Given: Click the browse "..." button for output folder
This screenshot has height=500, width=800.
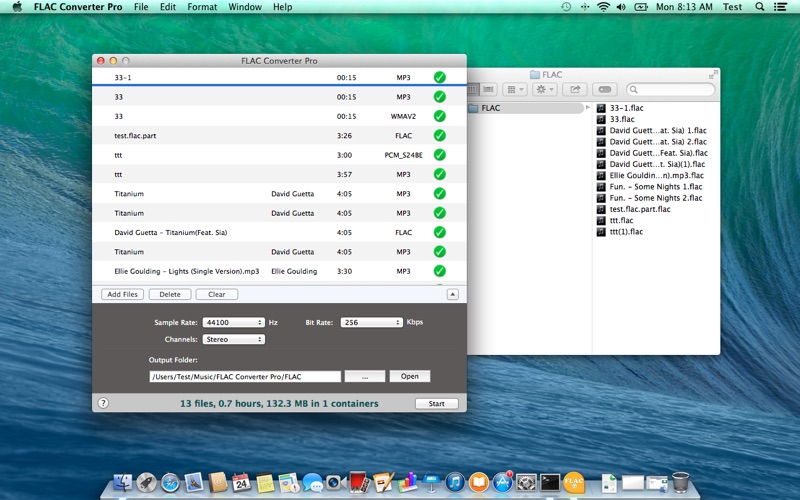Looking at the screenshot, I should click(365, 376).
